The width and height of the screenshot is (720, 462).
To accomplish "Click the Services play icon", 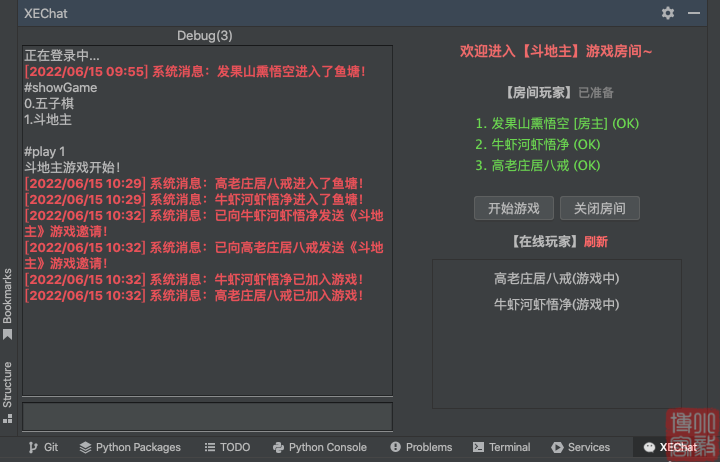I will pos(557,447).
